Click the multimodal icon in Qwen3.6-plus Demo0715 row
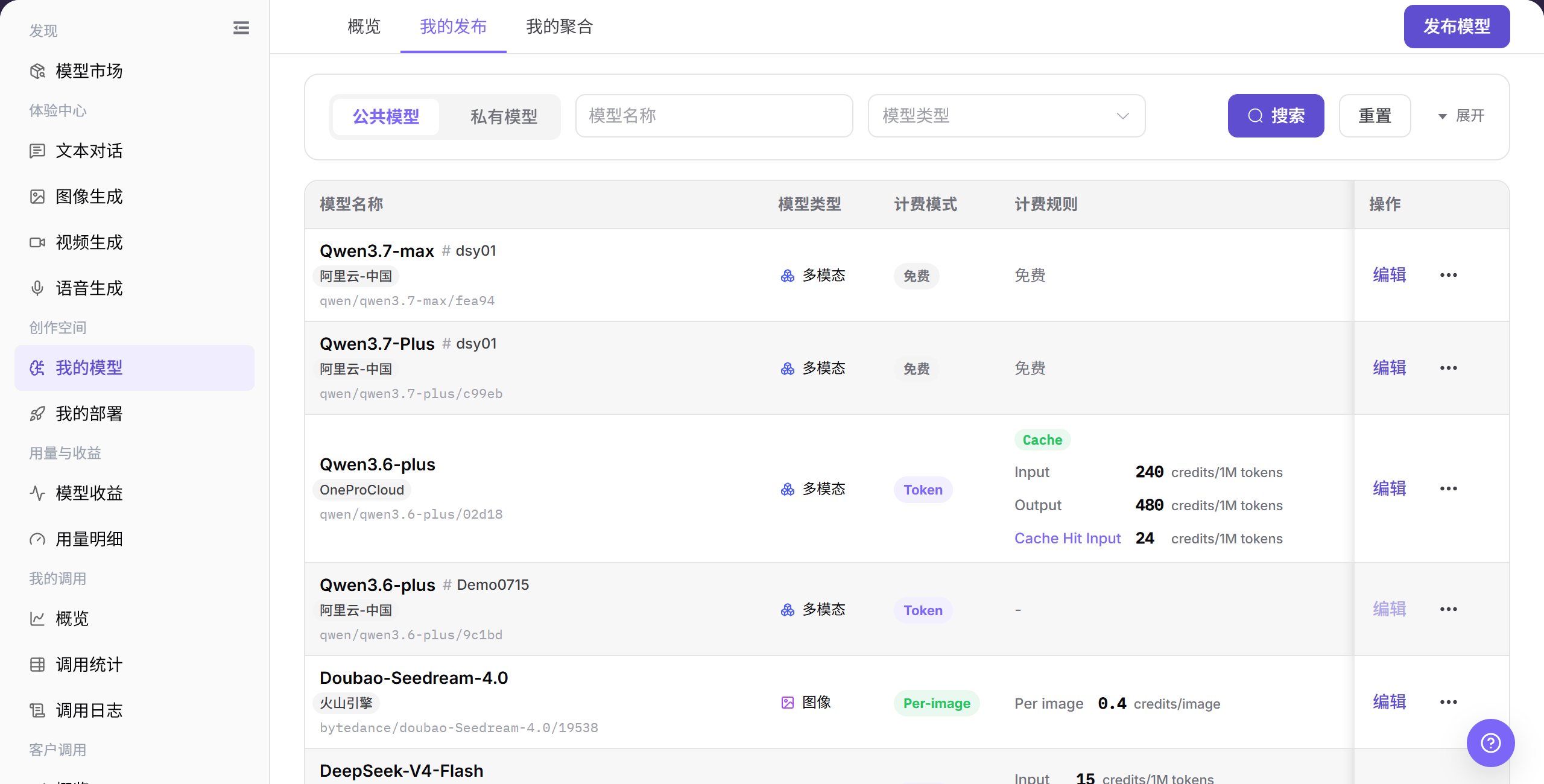Screen dimensions: 1544x784 click(788, 610)
